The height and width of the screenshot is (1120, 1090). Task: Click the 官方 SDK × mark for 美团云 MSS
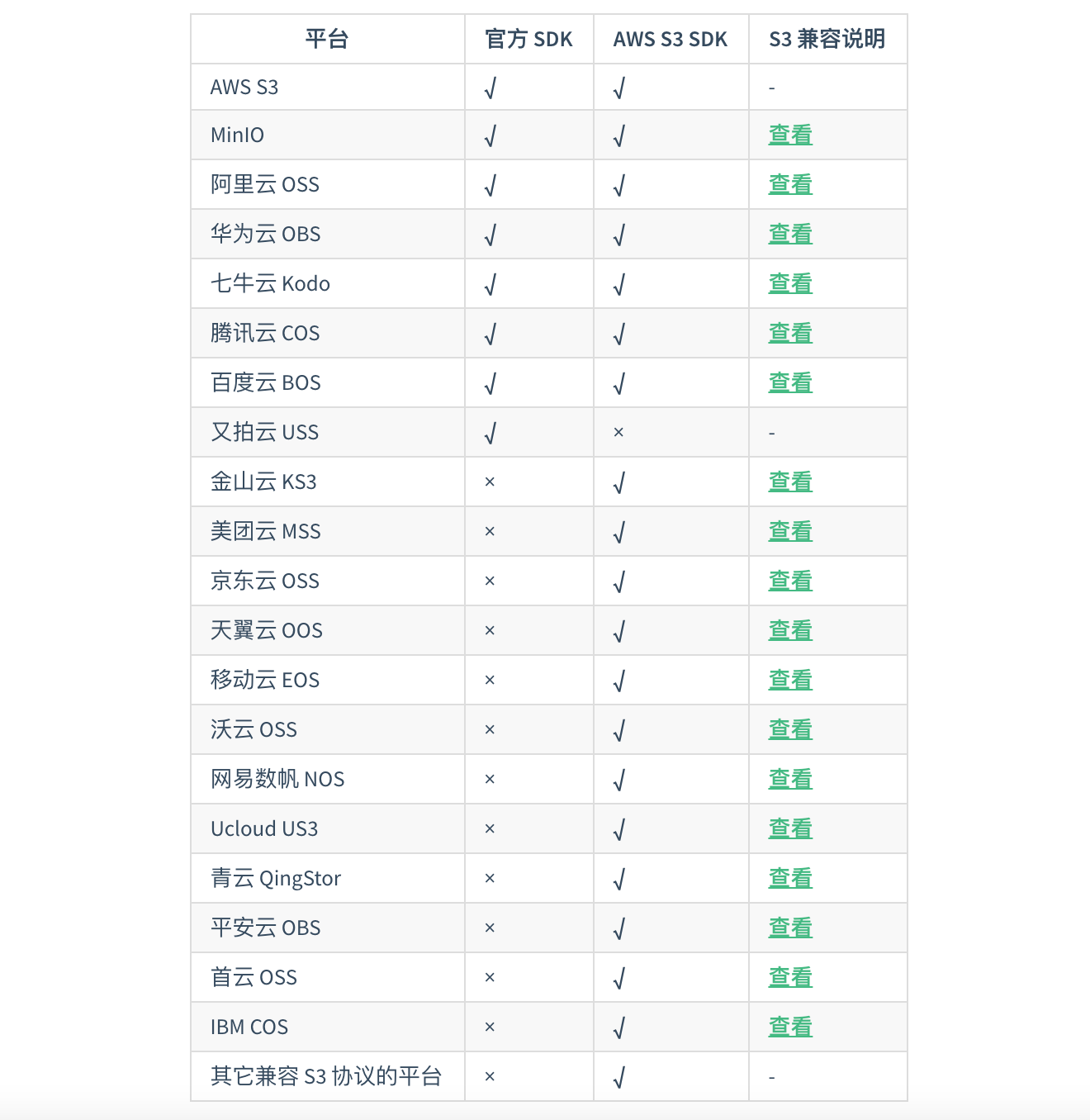point(490,531)
